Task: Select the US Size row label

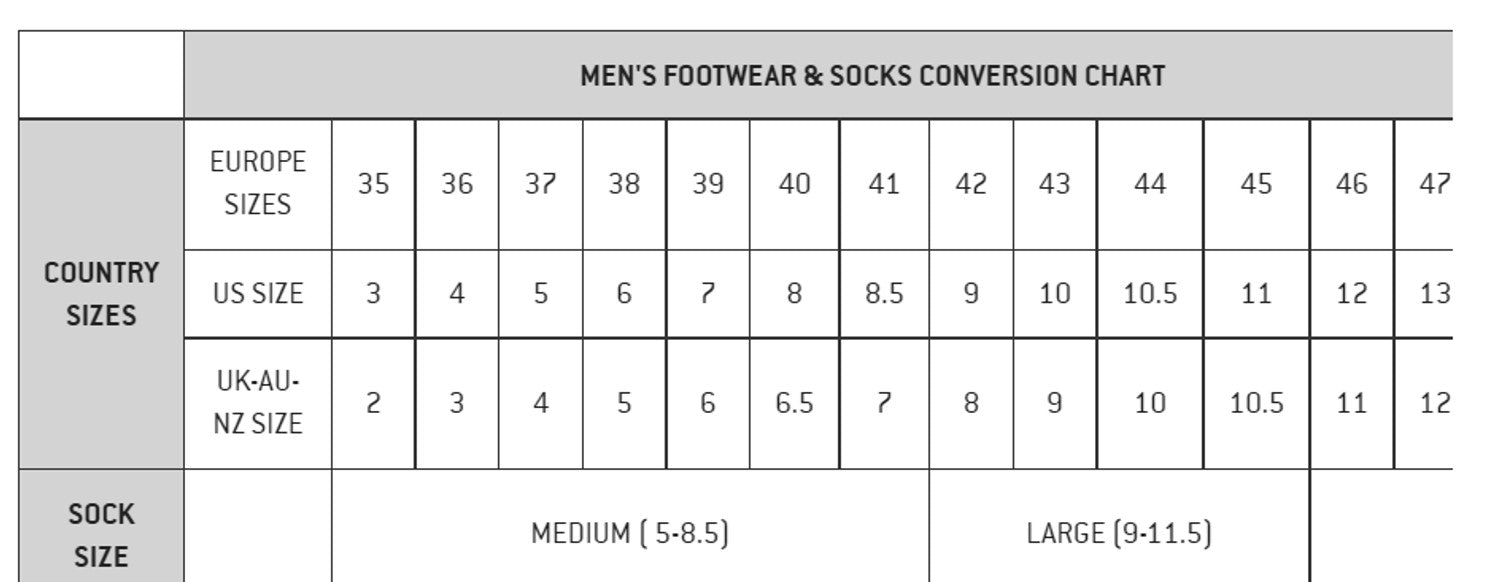Action: pyautogui.click(x=257, y=294)
